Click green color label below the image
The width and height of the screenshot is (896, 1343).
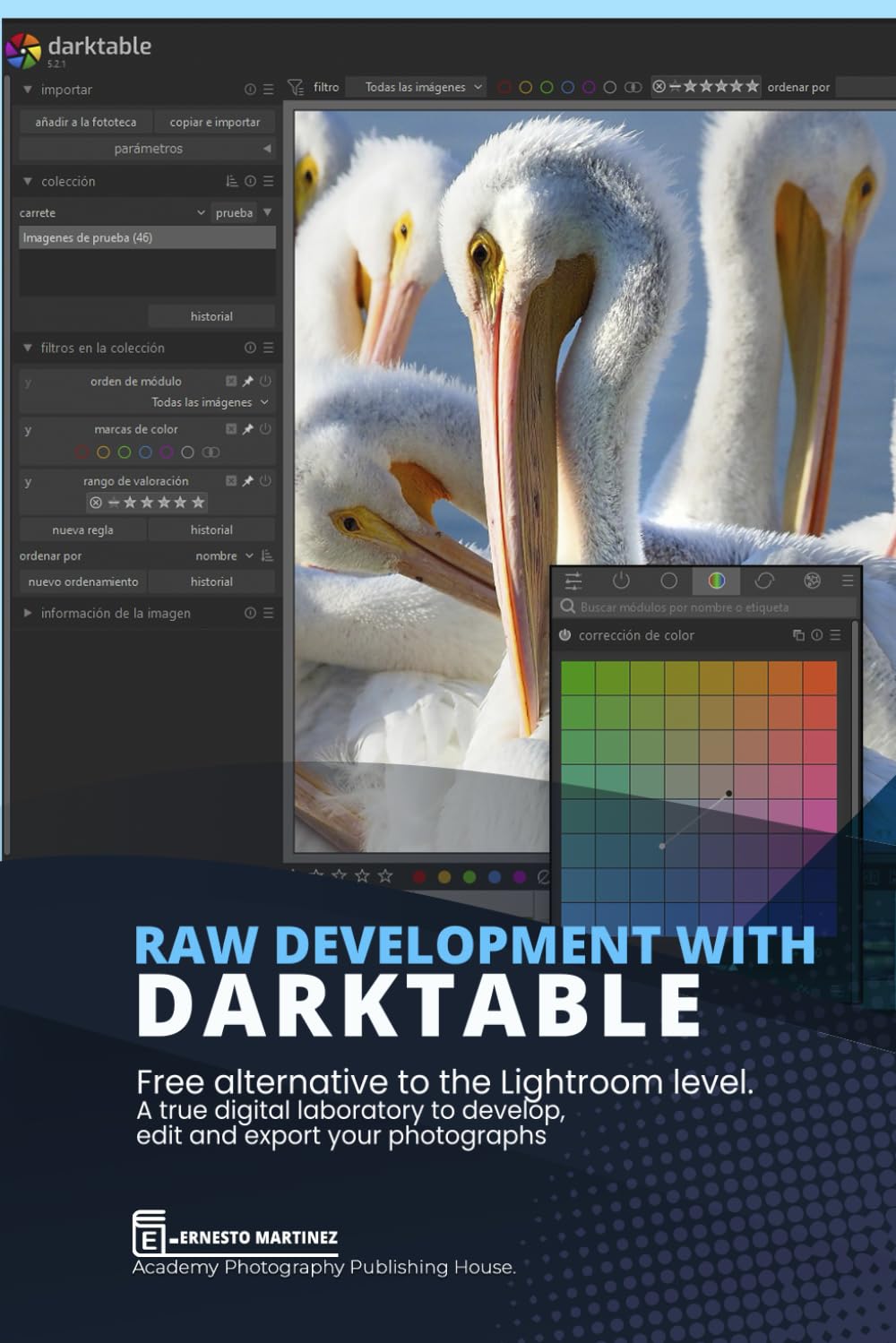(470, 876)
